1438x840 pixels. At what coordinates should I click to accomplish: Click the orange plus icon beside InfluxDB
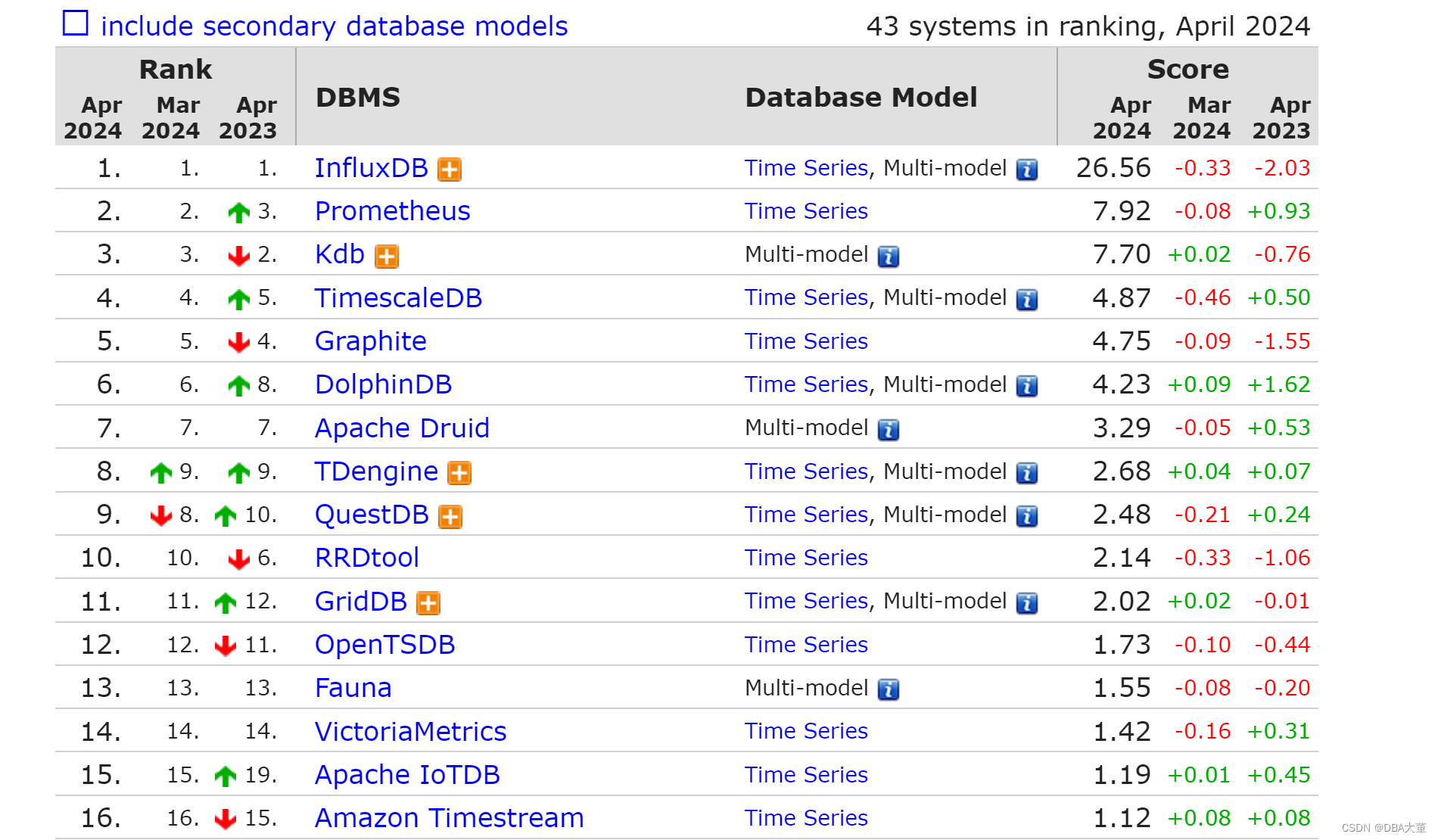click(x=450, y=170)
